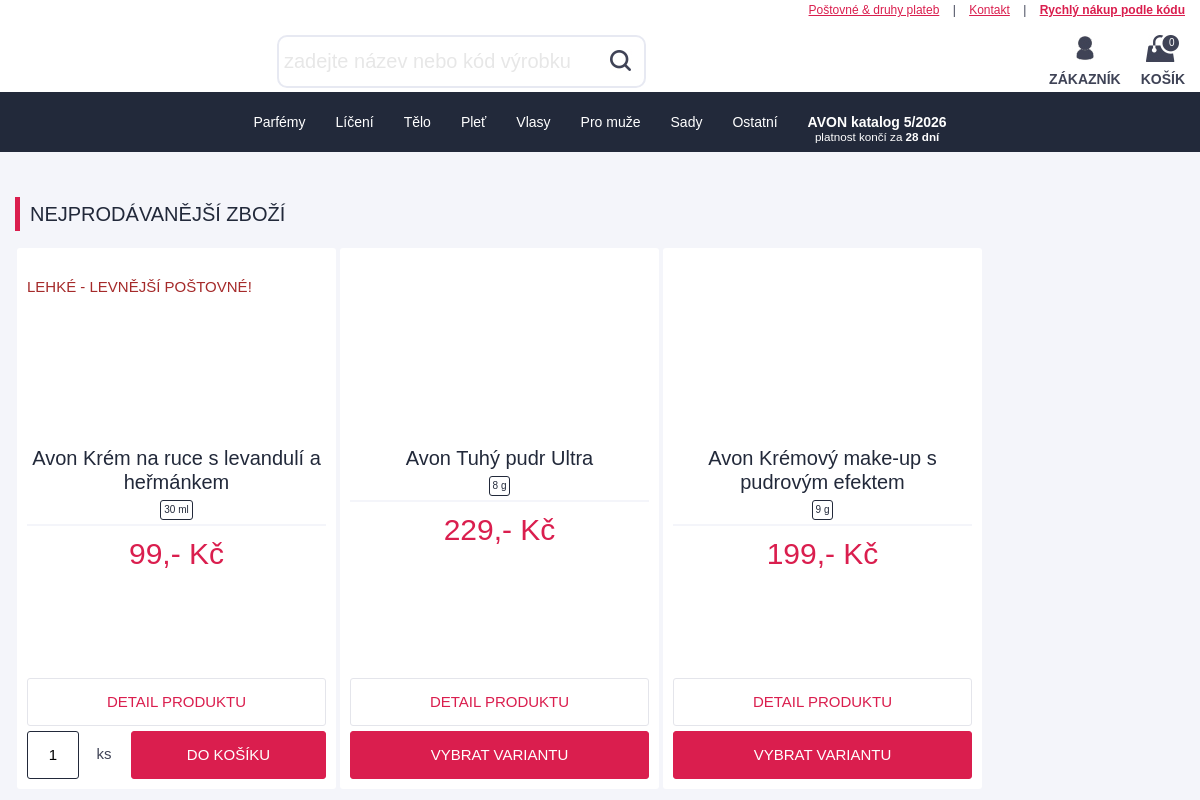The image size is (1200, 800).
Task: Open the Parfémy menu
Action: [x=279, y=122]
